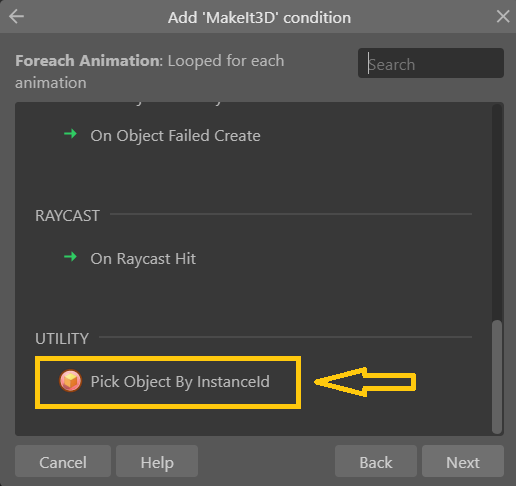The height and width of the screenshot is (486, 516).
Task: Click the back arrow icon in title bar
Action: [16, 16]
